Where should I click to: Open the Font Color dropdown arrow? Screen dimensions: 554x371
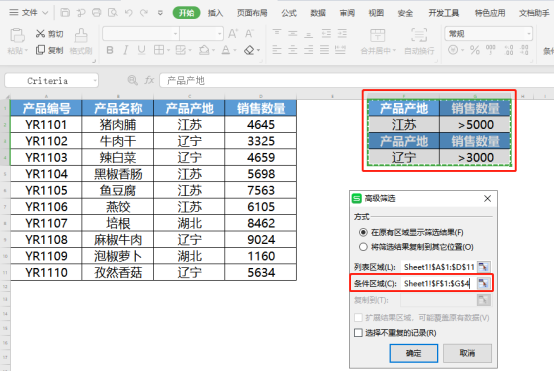point(235,51)
